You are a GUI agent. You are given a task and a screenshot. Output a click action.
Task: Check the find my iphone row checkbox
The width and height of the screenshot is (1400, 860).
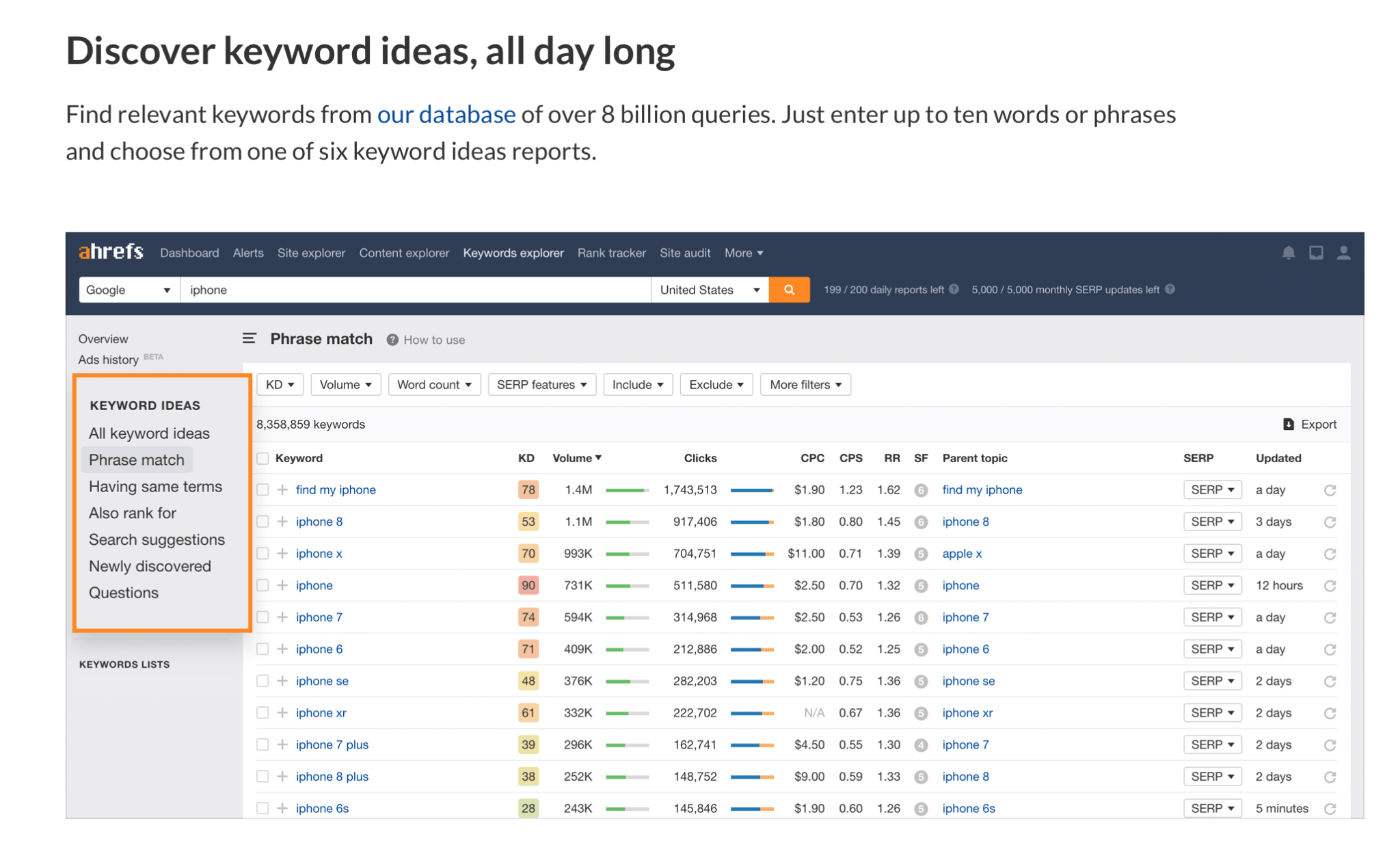tap(262, 489)
